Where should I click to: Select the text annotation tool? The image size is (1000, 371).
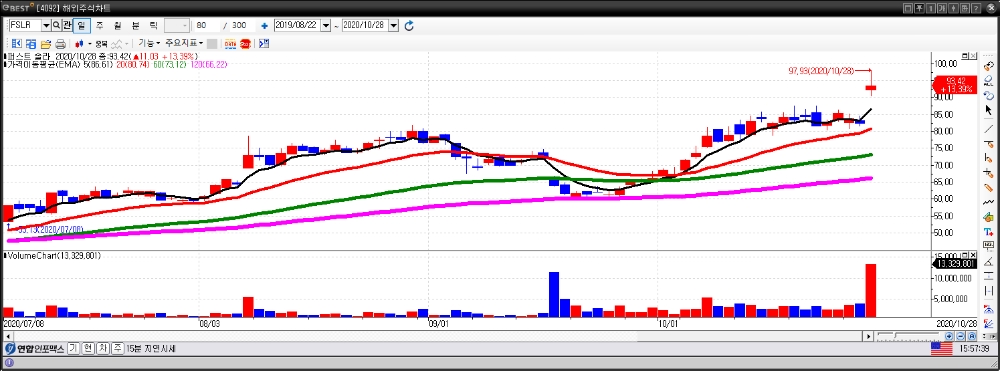[989, 232]
